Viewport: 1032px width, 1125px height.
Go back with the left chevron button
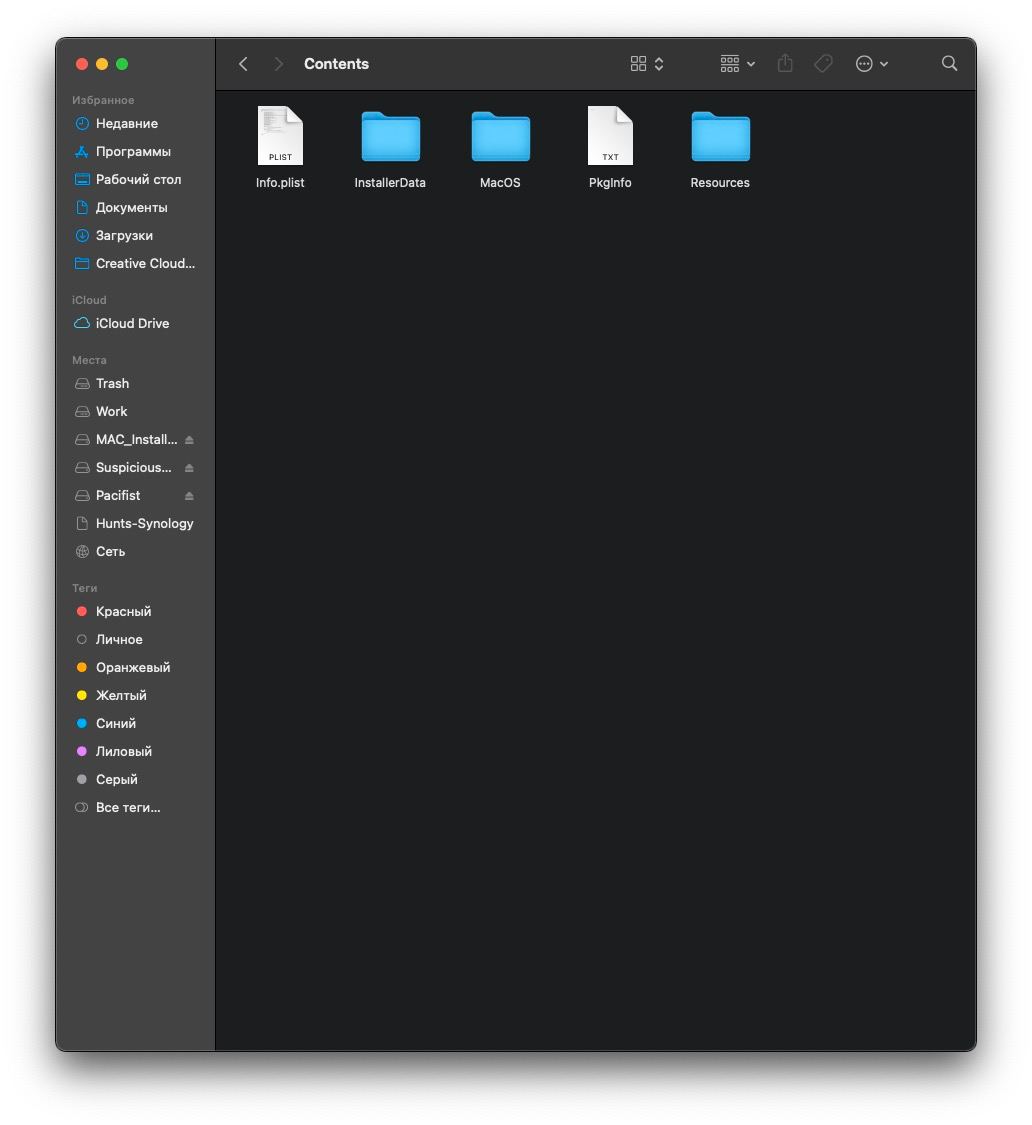pyautogui.click(x=243, y=64)
